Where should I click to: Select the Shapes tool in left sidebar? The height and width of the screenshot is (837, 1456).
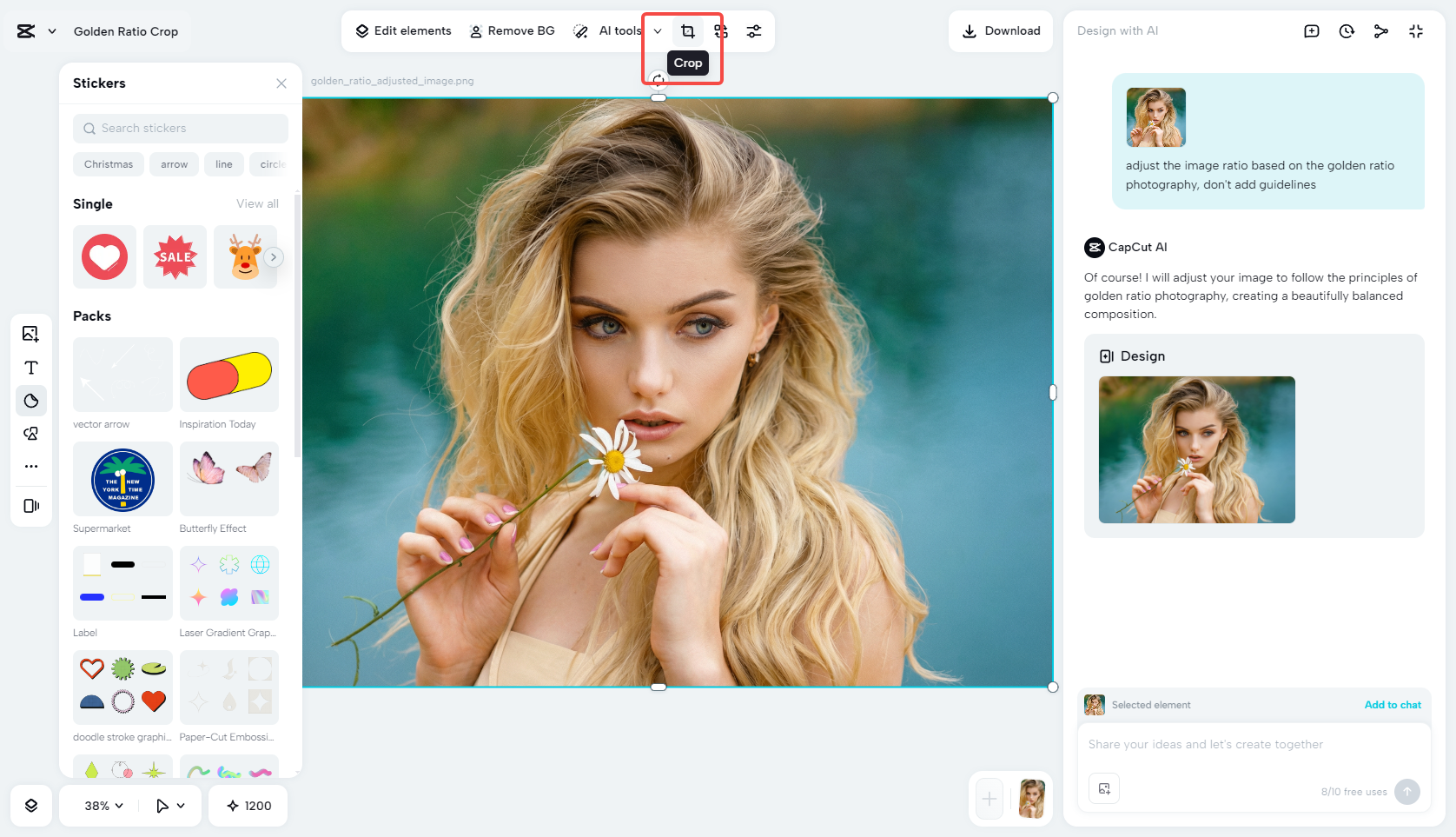coord(31,434)
